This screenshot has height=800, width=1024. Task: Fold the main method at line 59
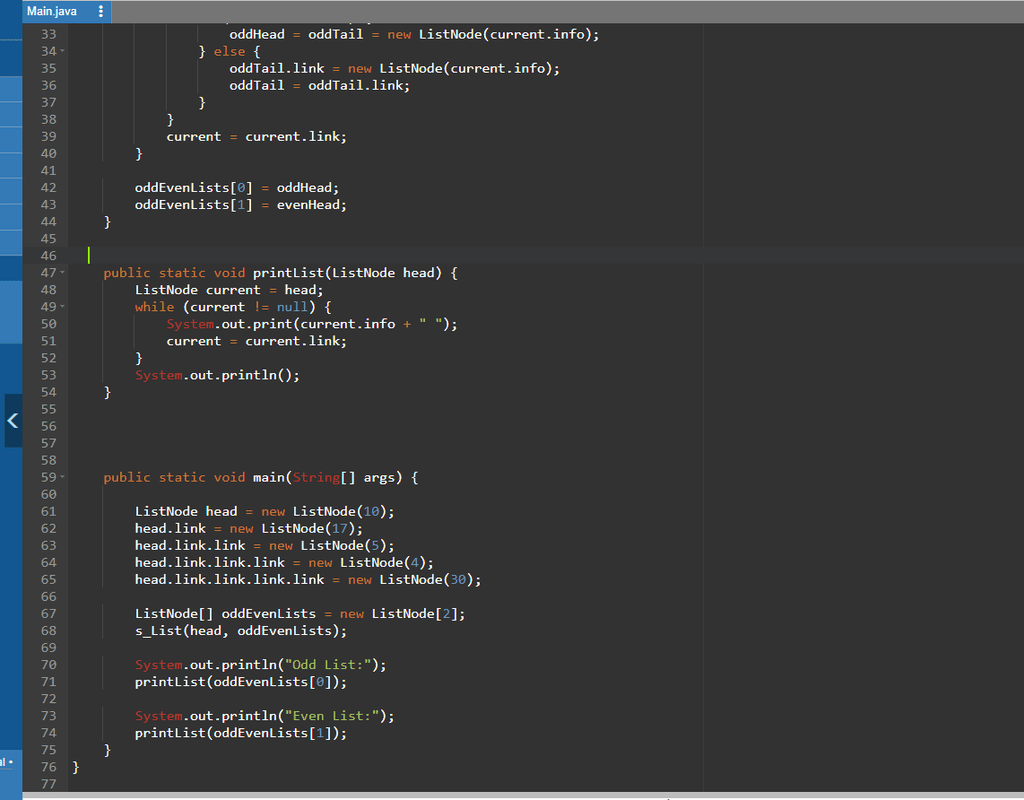point(63,477)
